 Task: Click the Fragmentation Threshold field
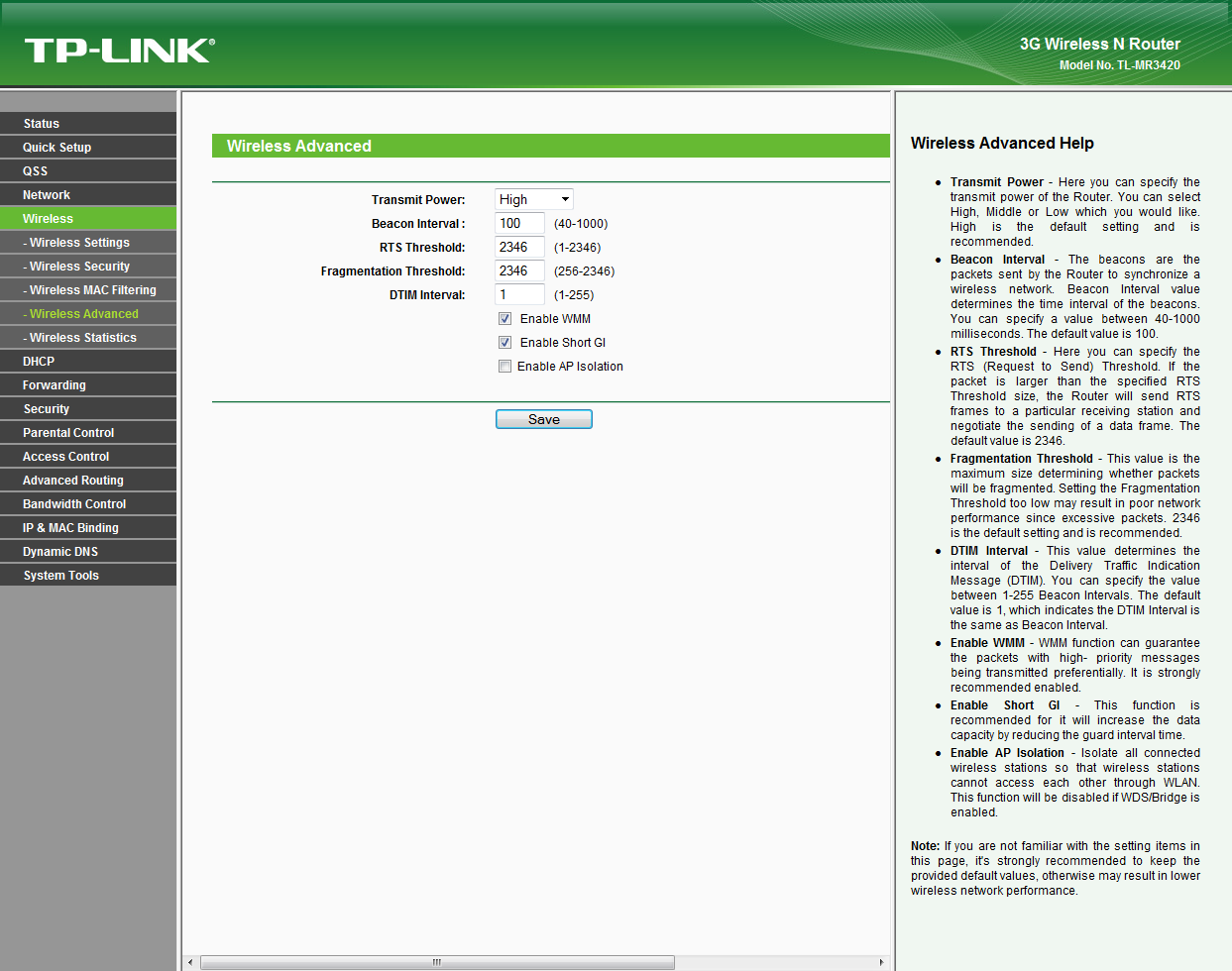[x=519, y=271]
